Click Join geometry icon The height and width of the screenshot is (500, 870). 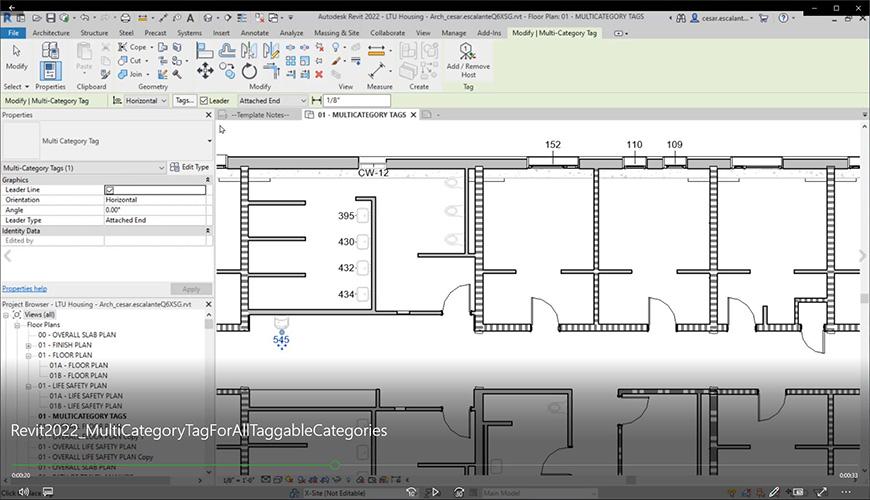[x=123, y=74]
